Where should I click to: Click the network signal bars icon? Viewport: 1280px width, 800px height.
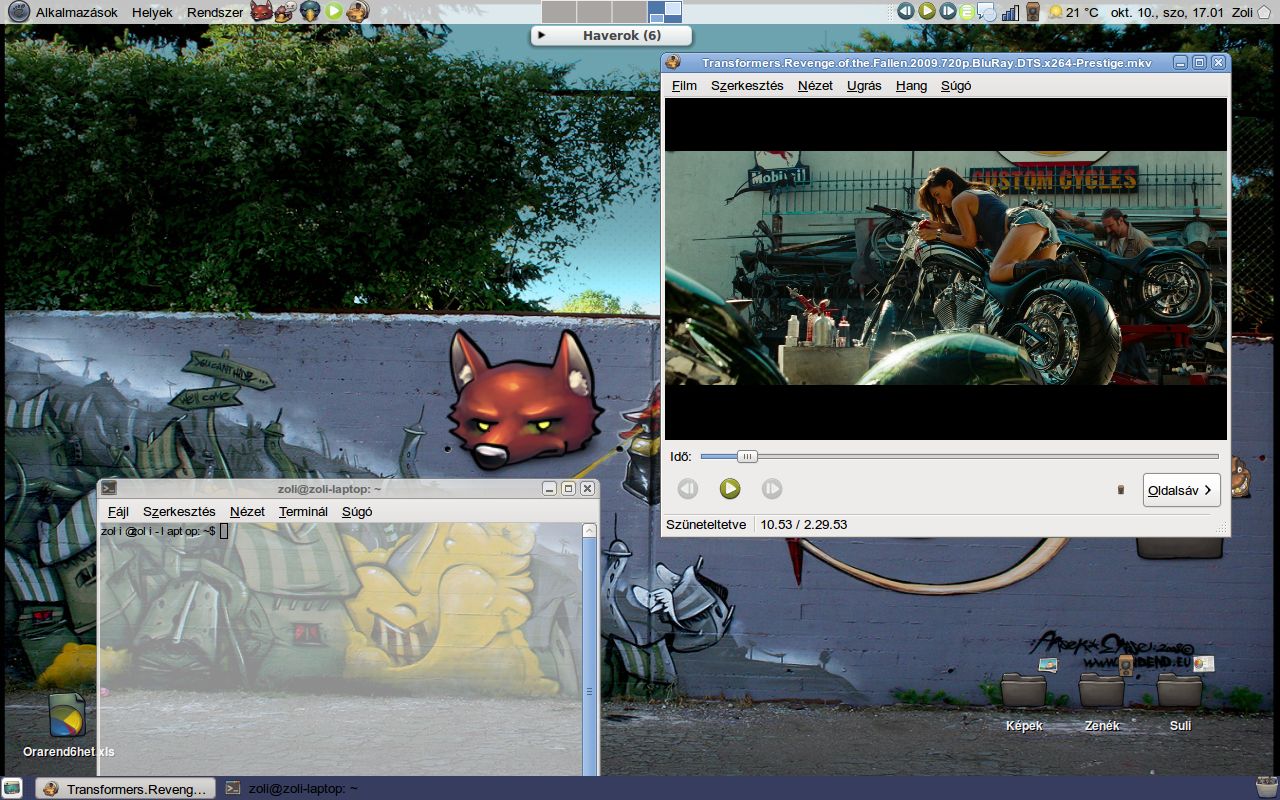(x=1010, y=12)
